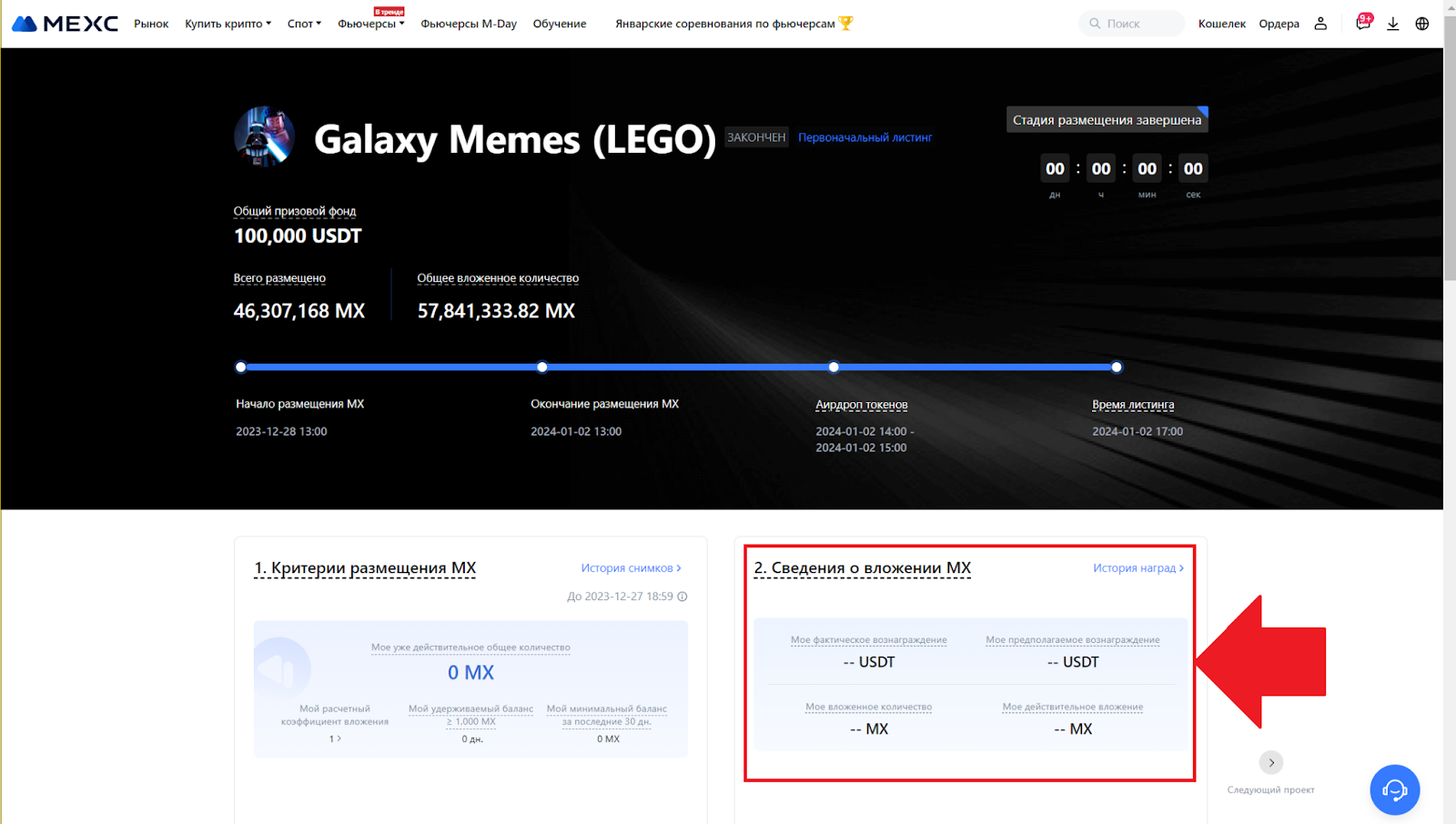Screen dimensions: 1456x824
Task: Open the customer support chat button
Action: click(x=1395, y=789)
